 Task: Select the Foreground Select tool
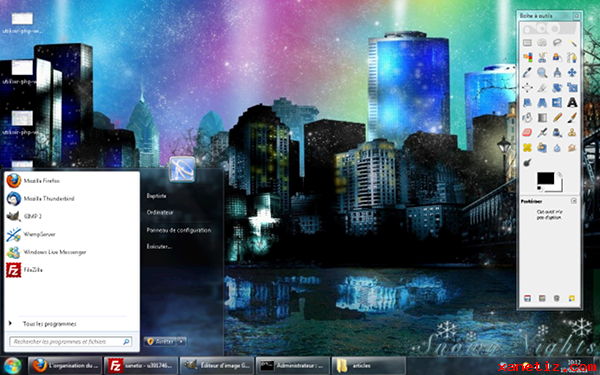point(557,57)
